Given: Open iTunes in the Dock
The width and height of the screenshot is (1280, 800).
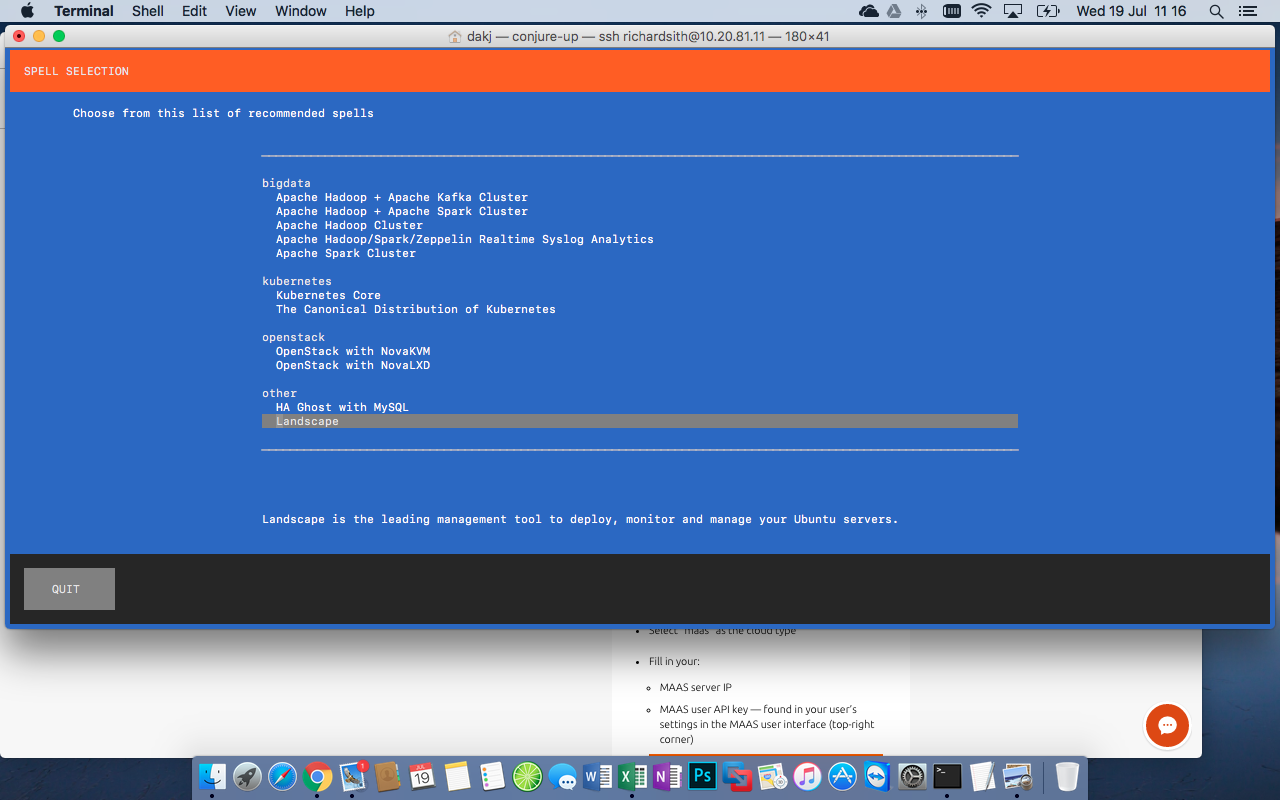Looking at the screenshot, I should pos(807,776).
